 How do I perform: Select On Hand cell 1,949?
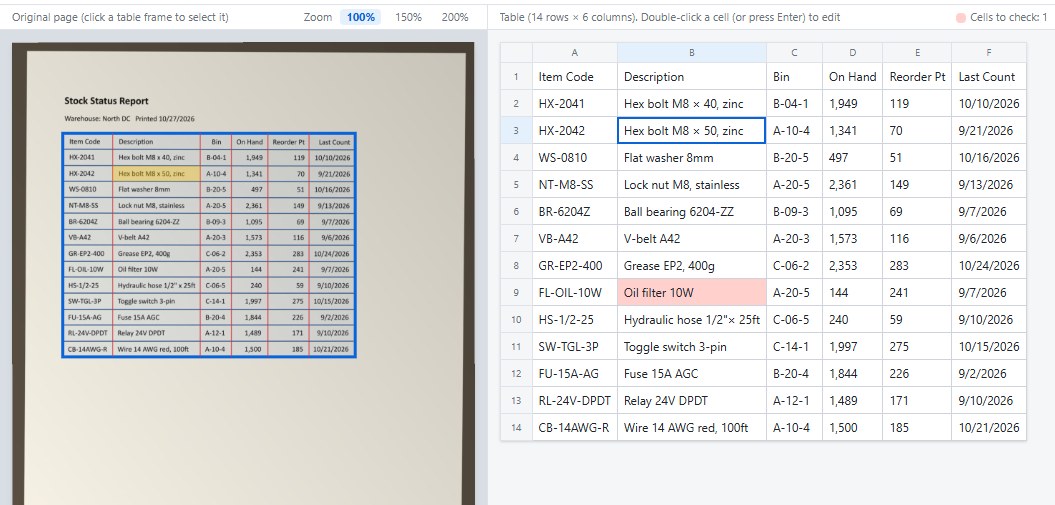[x=852, y=104]
